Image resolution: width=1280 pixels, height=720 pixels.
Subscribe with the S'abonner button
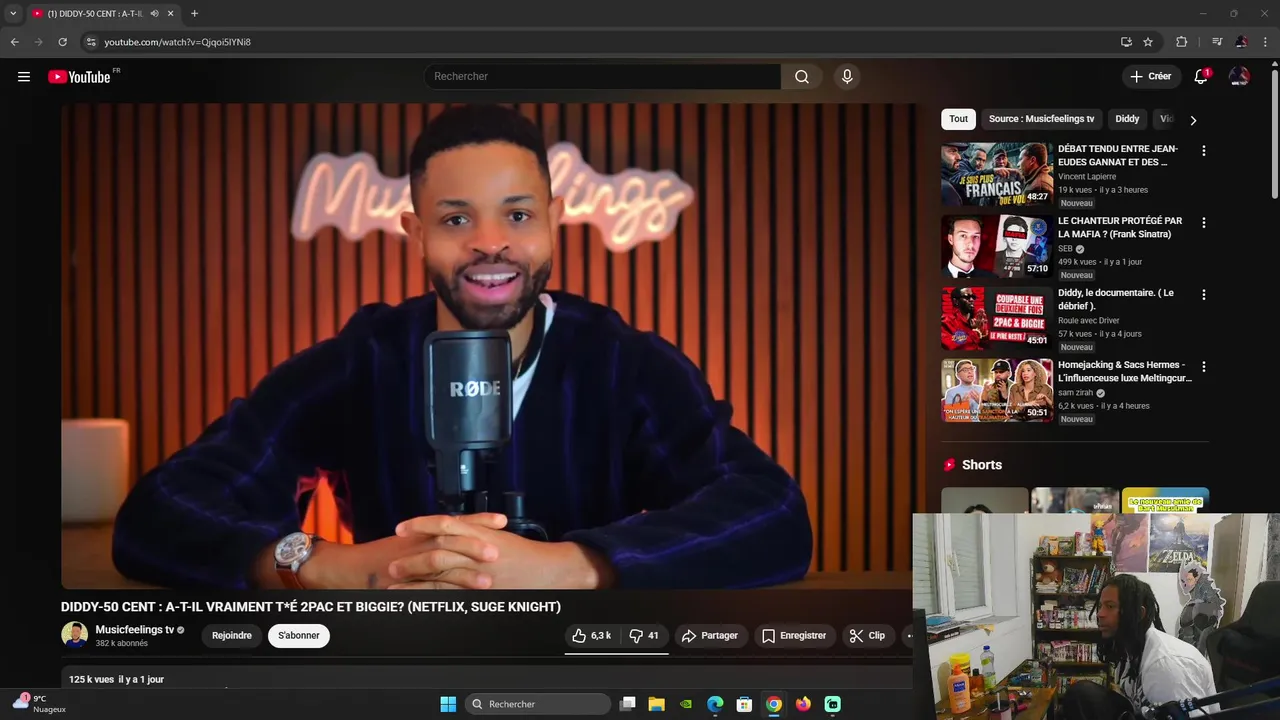[x=299, y=636]
